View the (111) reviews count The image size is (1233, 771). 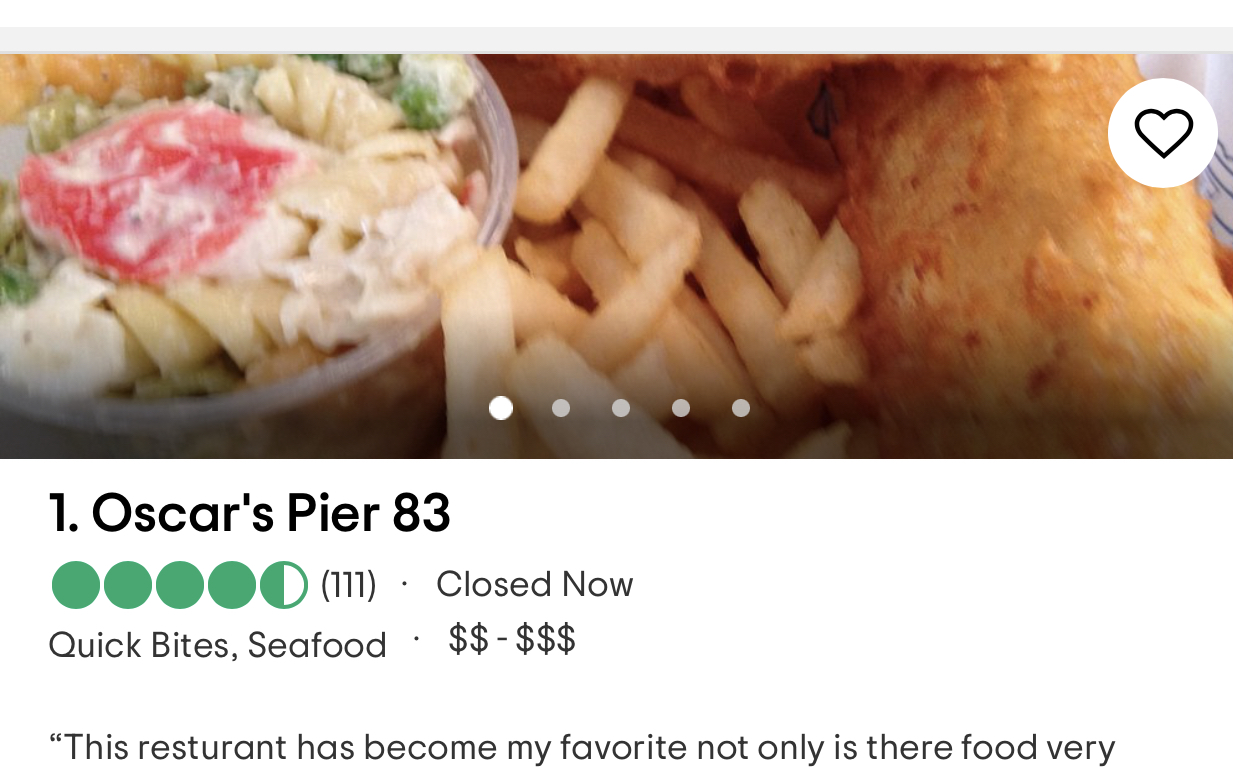point(348,585)
